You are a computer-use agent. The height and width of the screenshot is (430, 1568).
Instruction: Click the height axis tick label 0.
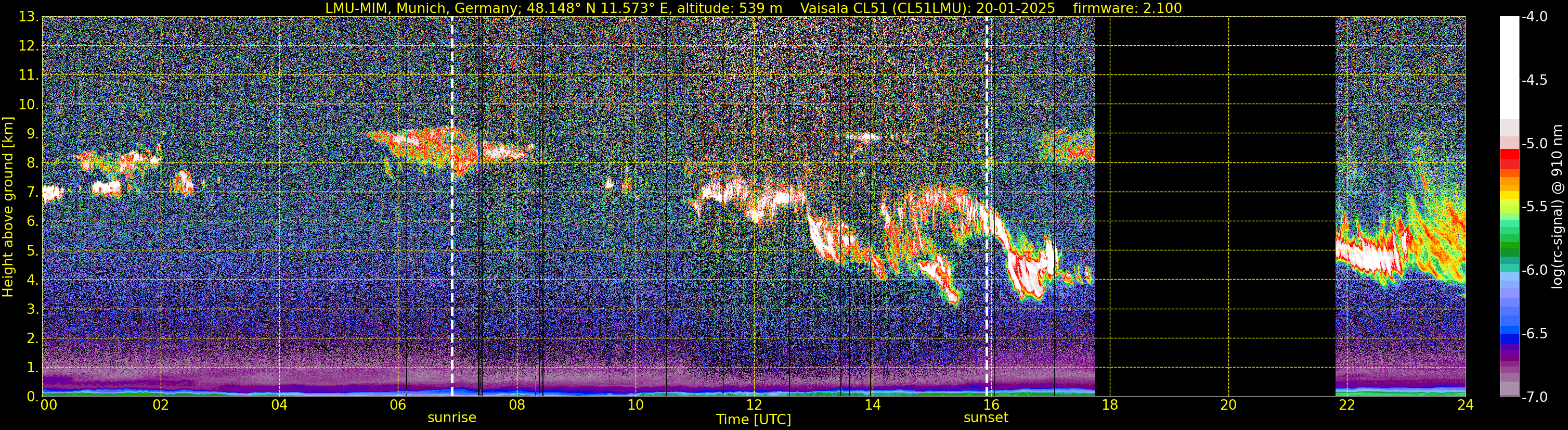(32, 397)
